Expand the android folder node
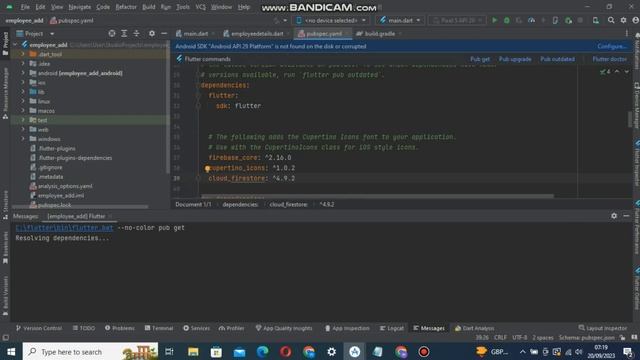Screen dimensions: 640x360 coord(23,73)
